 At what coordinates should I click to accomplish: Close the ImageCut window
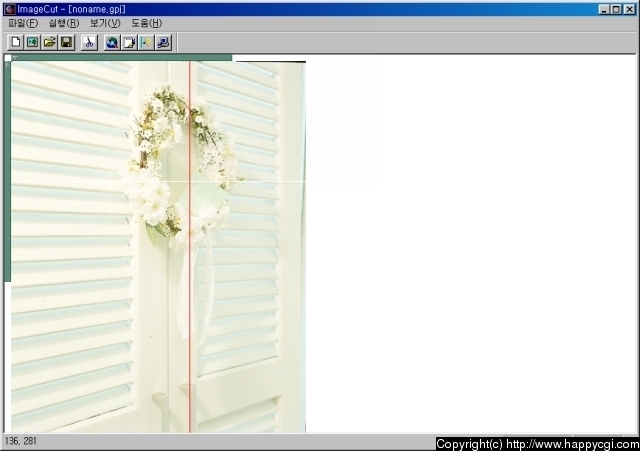(x=629, y=9)
